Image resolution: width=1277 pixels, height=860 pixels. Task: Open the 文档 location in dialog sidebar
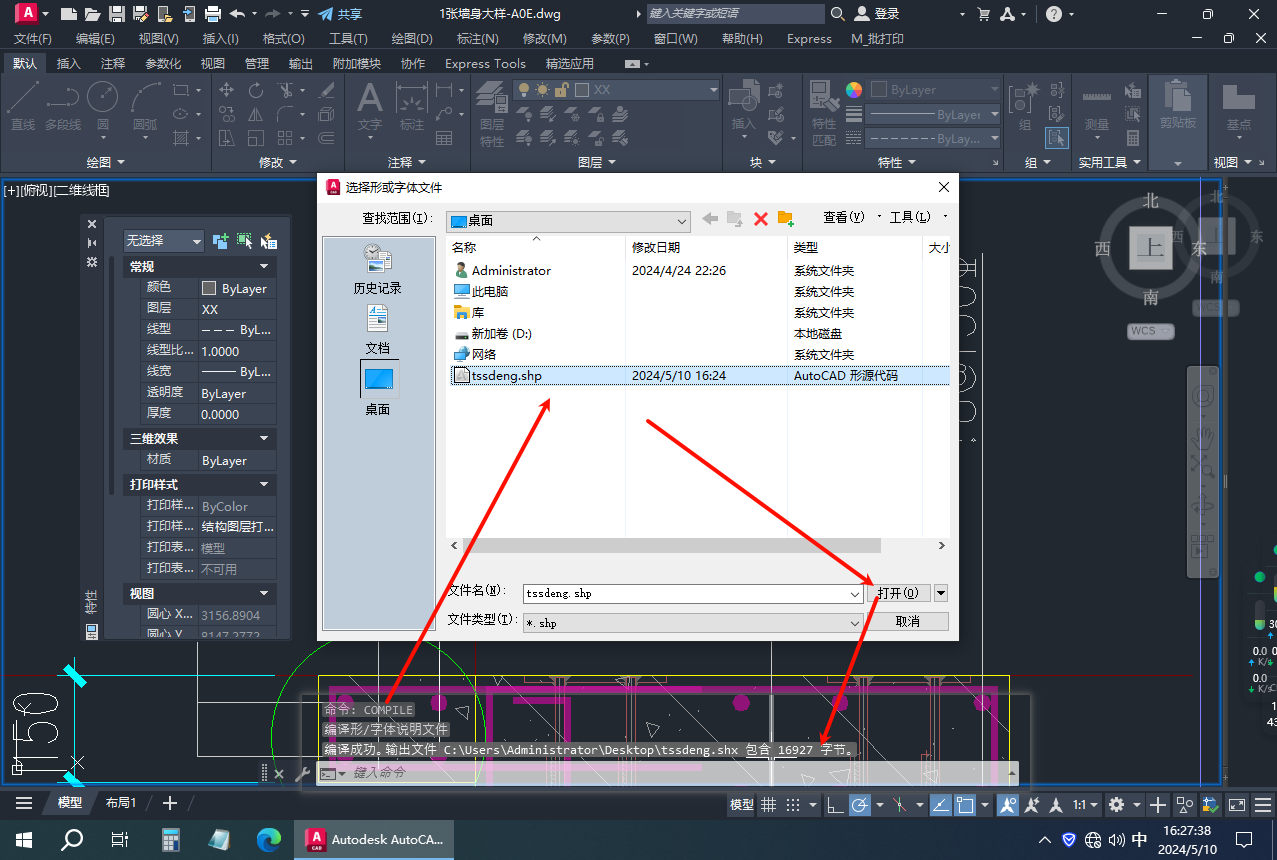(377, 330)
